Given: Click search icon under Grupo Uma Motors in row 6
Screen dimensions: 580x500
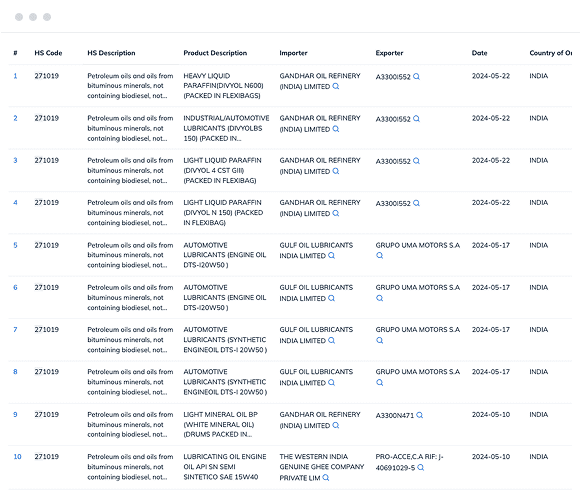Looking at the screenshot, I should click(x=380, y=298).
